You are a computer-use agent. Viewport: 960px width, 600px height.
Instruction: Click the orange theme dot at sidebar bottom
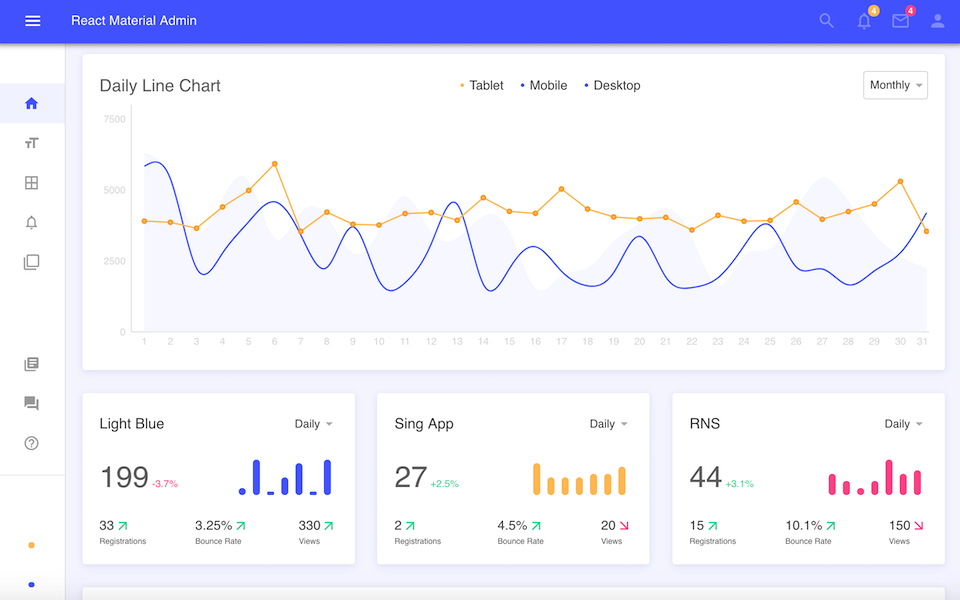pos(31,544)
